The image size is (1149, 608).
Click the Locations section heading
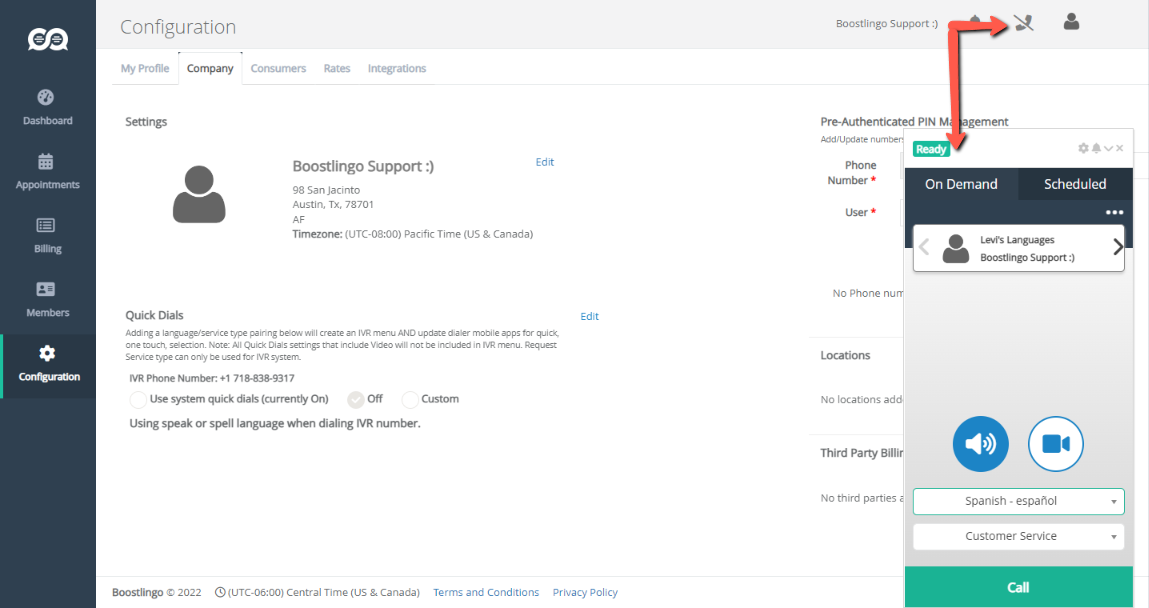[845, 355]
